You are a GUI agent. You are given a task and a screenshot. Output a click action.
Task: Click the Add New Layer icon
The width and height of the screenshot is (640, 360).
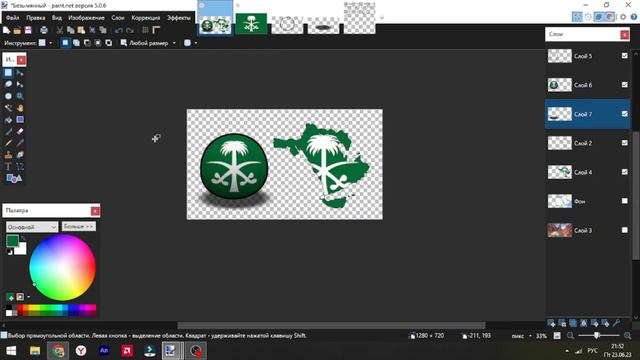click(551, 324)
